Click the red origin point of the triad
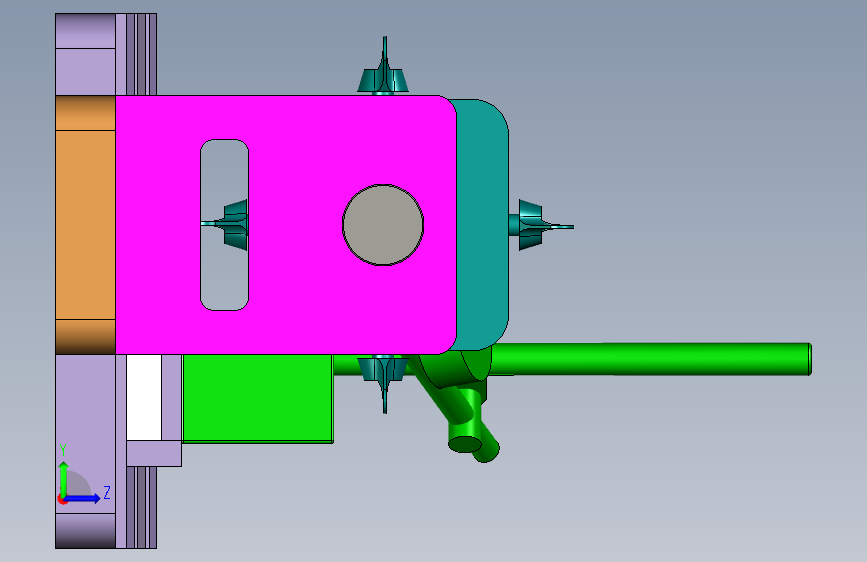This screenshot has width=867, height=562. coord(62,500)
